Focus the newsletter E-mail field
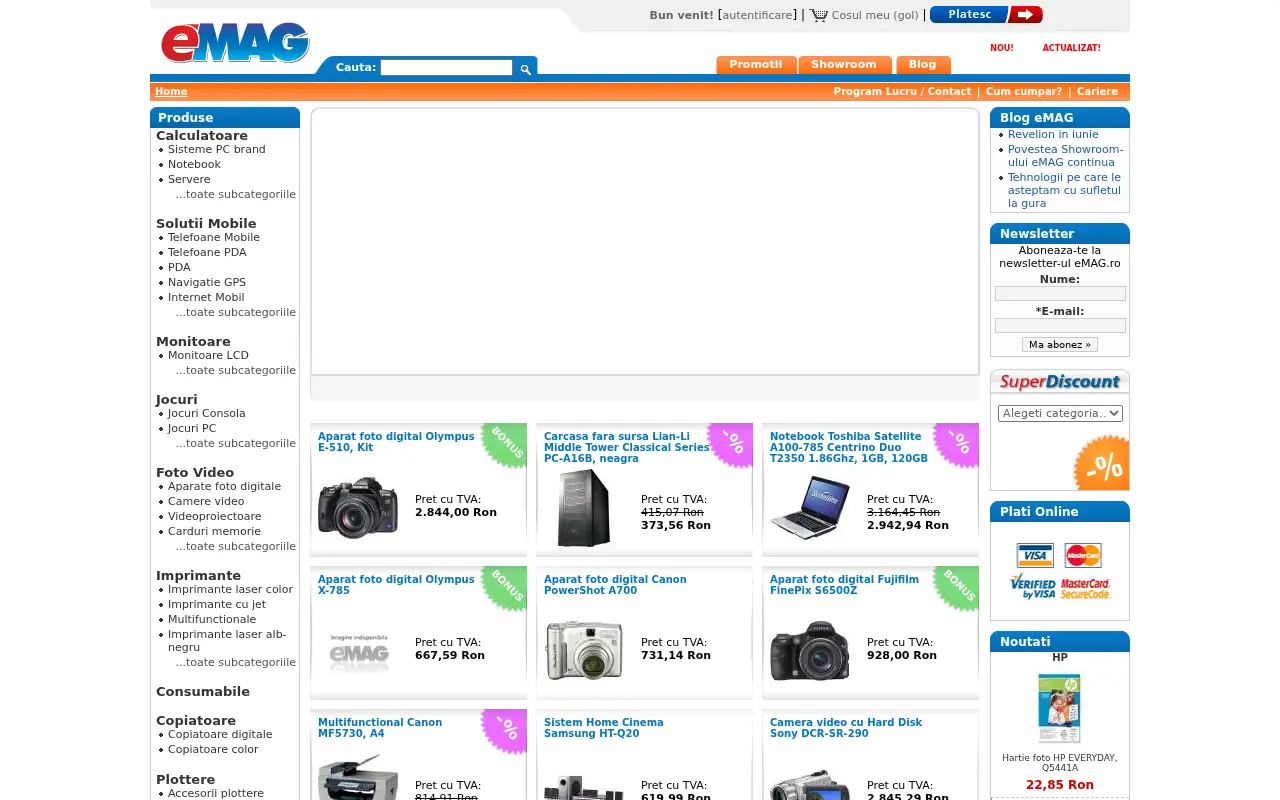1280x800 pixels. point(1060,326)
